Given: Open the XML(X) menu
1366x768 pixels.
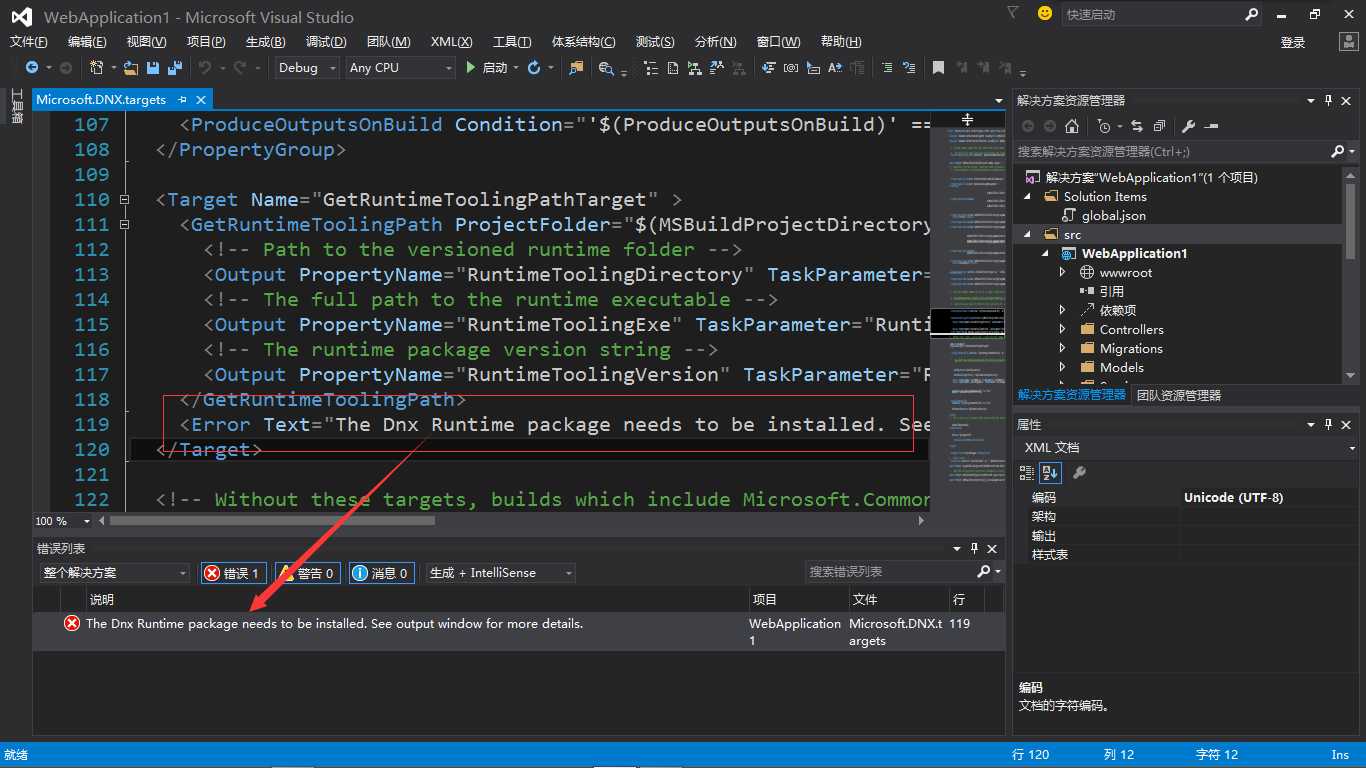Looking at the screenshot, I should click(x=451, y=41).
